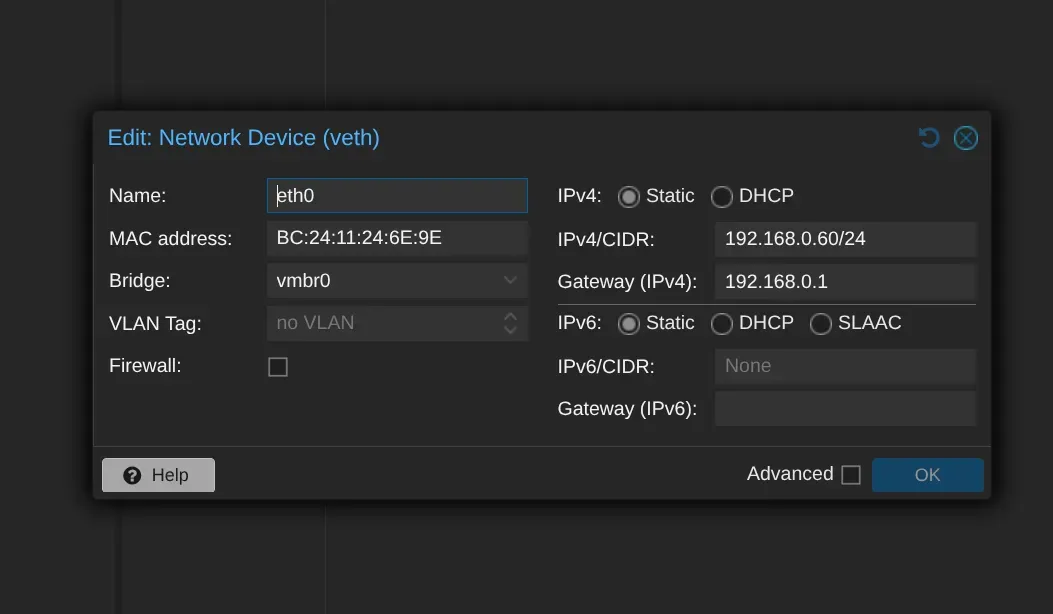This screenshot has height=614, width=1053.
Task: Enable the Firewall checkbox
Action: [278, 367]
